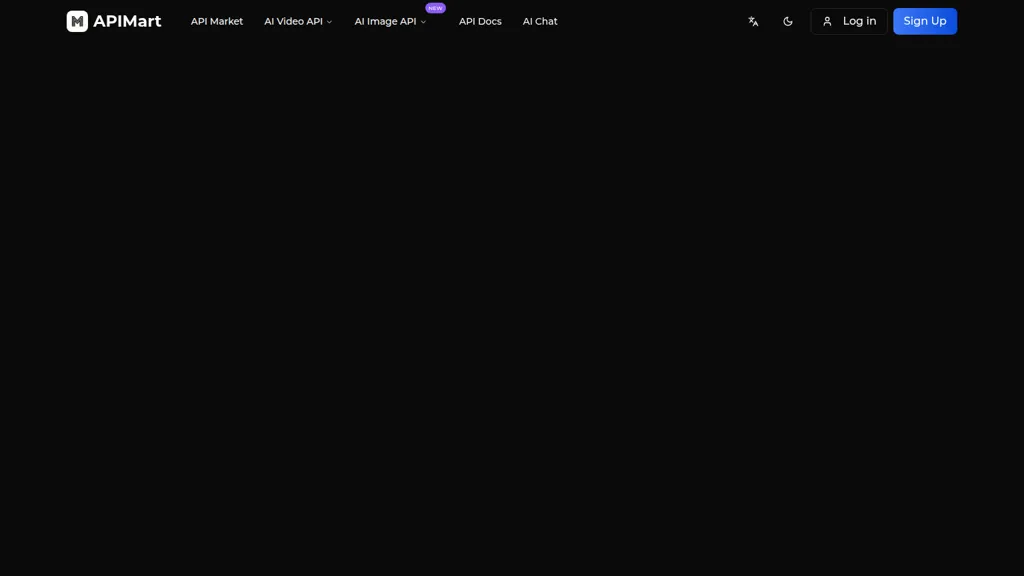Toggle dark mode via moon icon
This screenshot has width=1024, height=576.
point(788,22)
